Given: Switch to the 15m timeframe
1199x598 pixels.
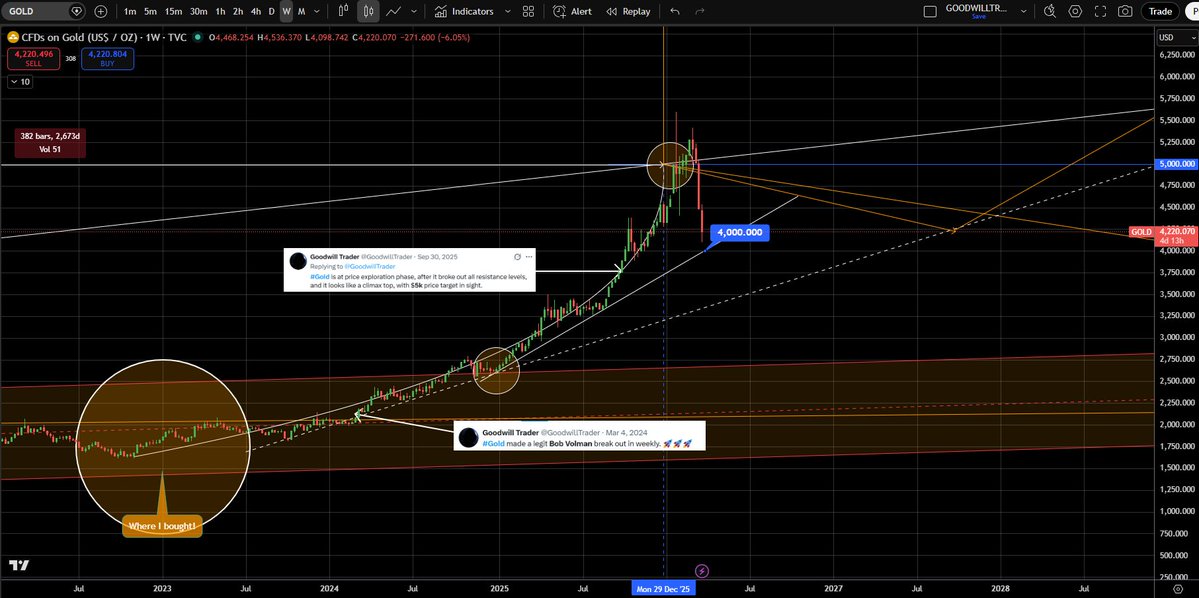Looking at the screenshot, I should pos(174,11).
